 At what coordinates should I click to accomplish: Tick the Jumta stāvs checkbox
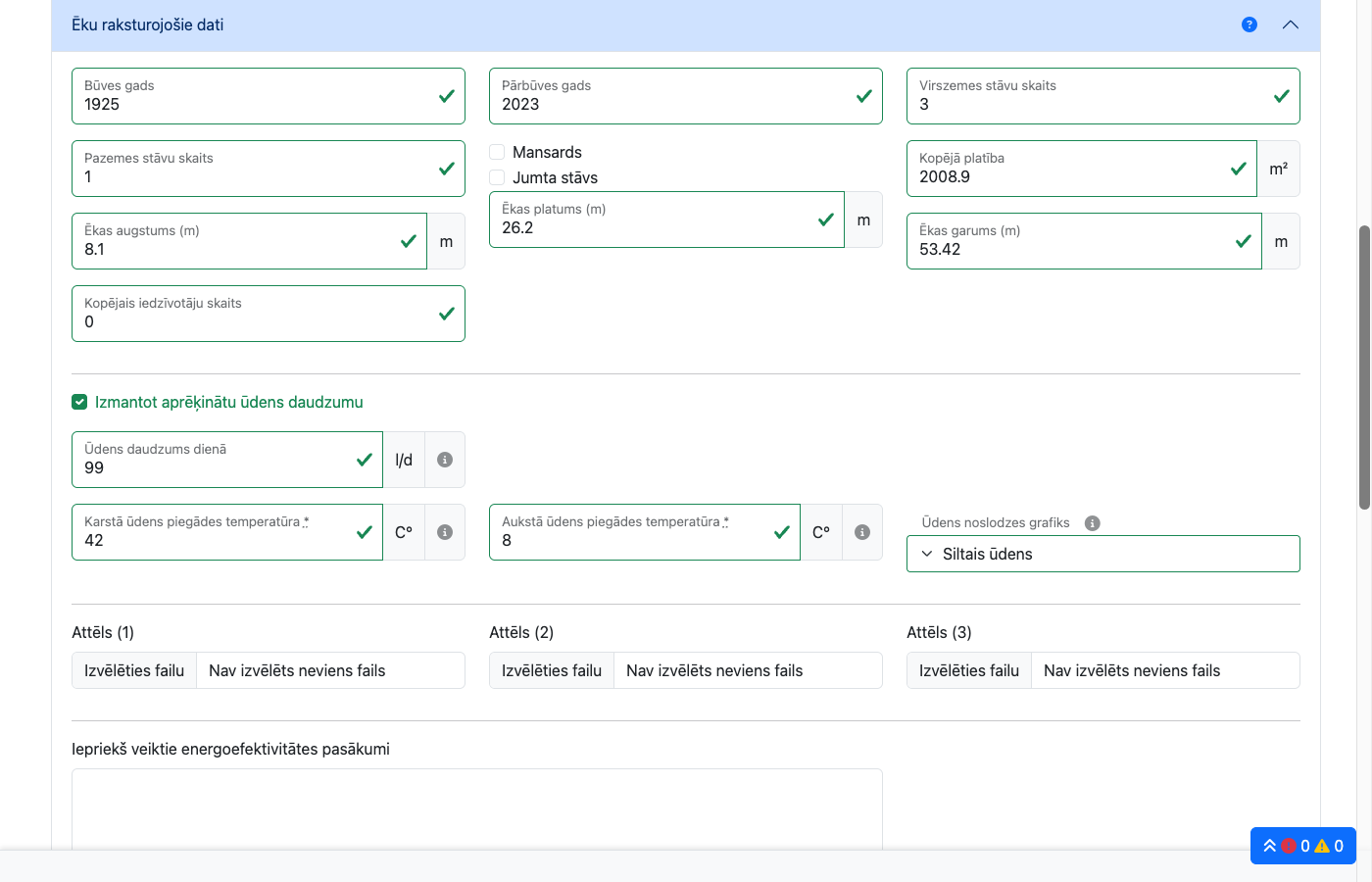tap(498, 177)
